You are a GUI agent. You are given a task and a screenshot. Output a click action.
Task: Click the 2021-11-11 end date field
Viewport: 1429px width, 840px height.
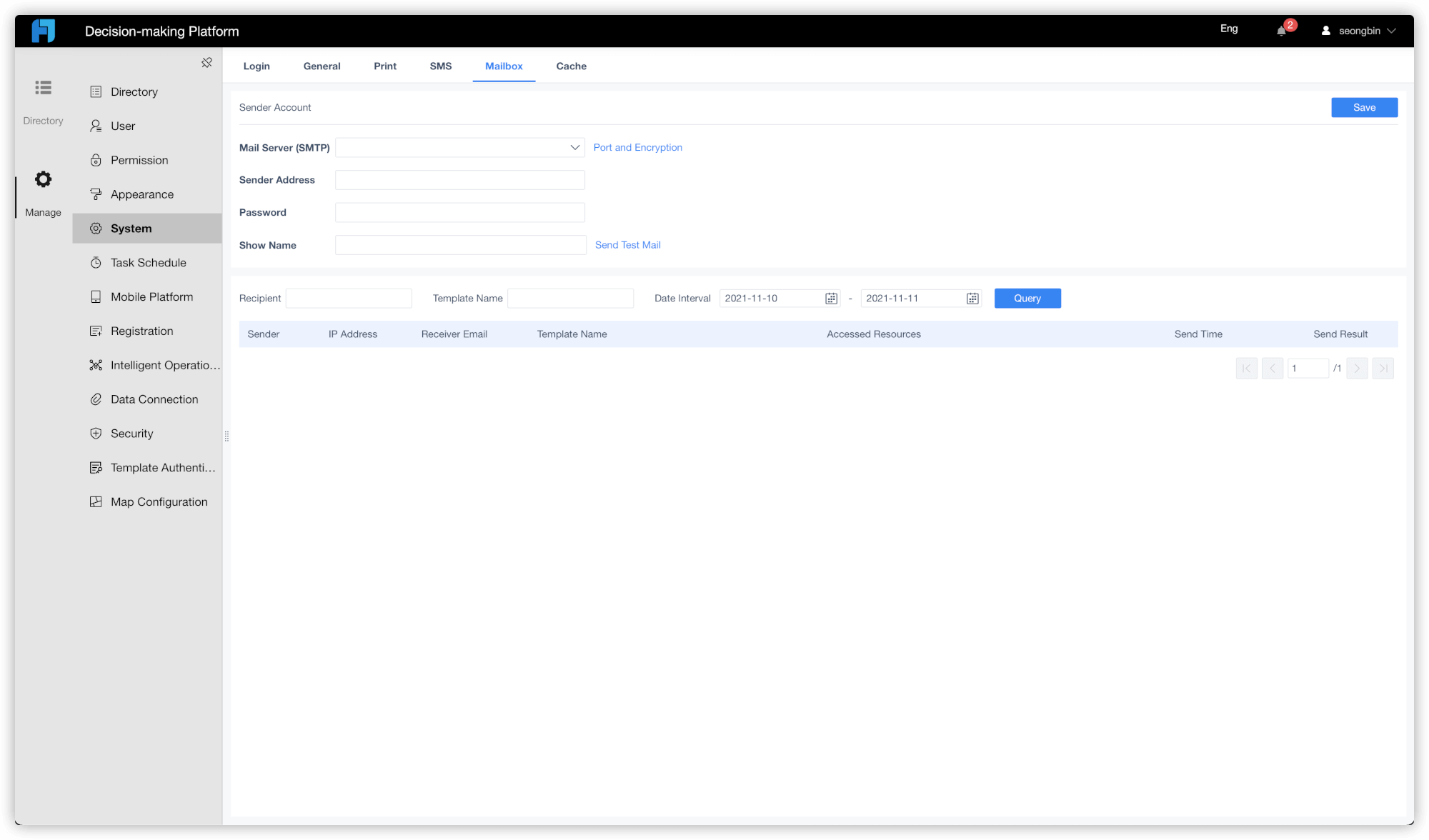pyautogui.click(x=920, y=299)
